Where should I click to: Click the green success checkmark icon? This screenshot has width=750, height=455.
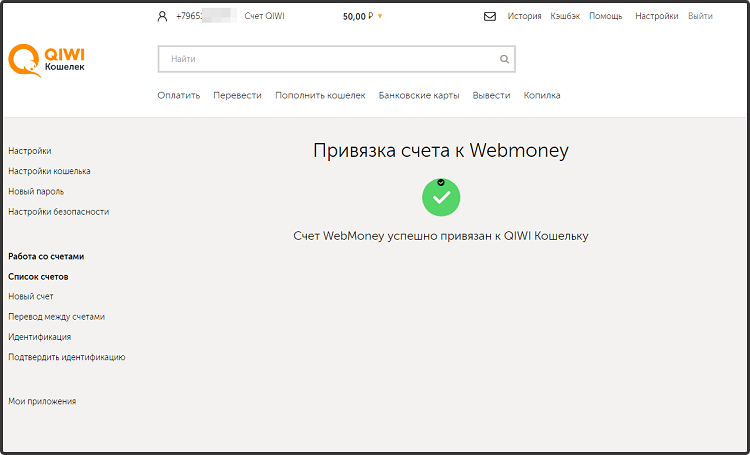click(441, 197)
